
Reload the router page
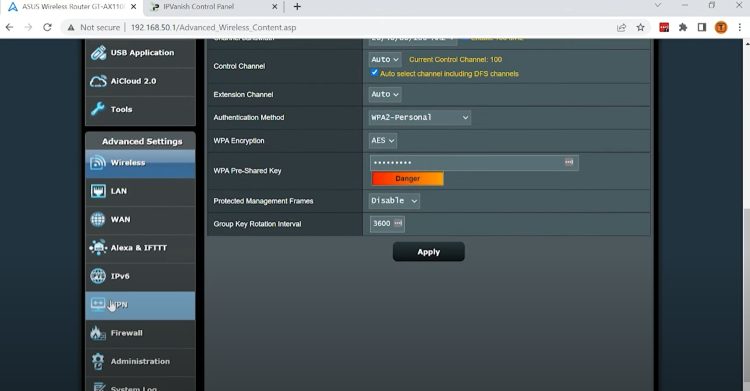[47, 27]
